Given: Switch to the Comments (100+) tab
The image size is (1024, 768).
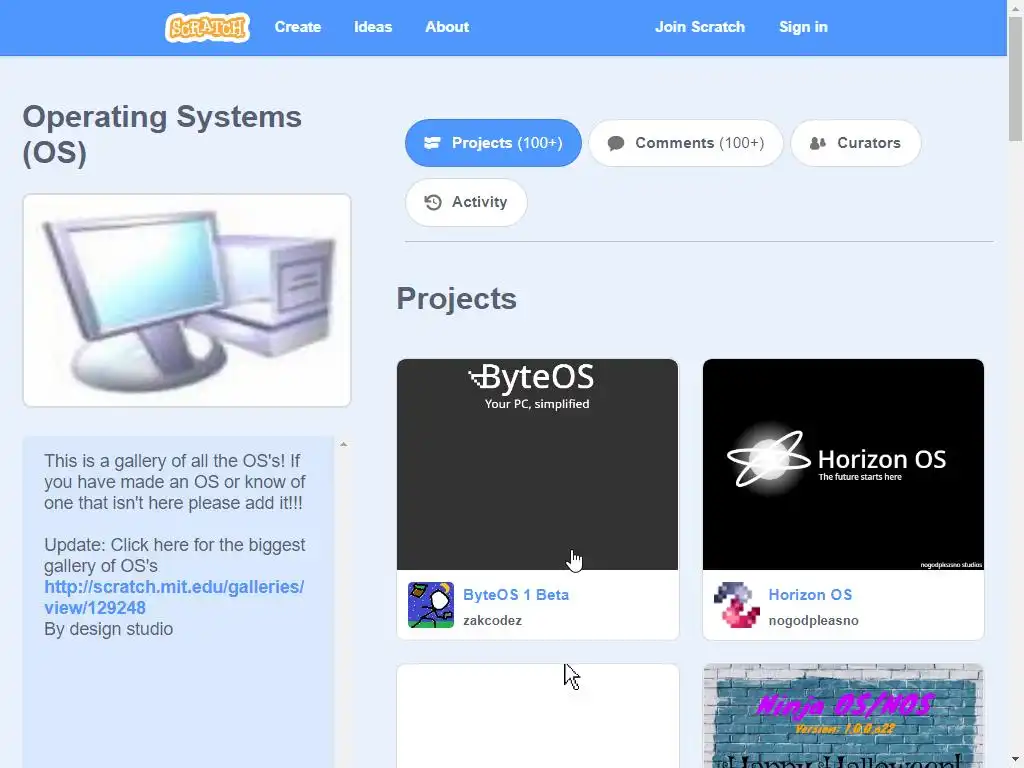Looking at the screenshot, I should tap(686, 143).
